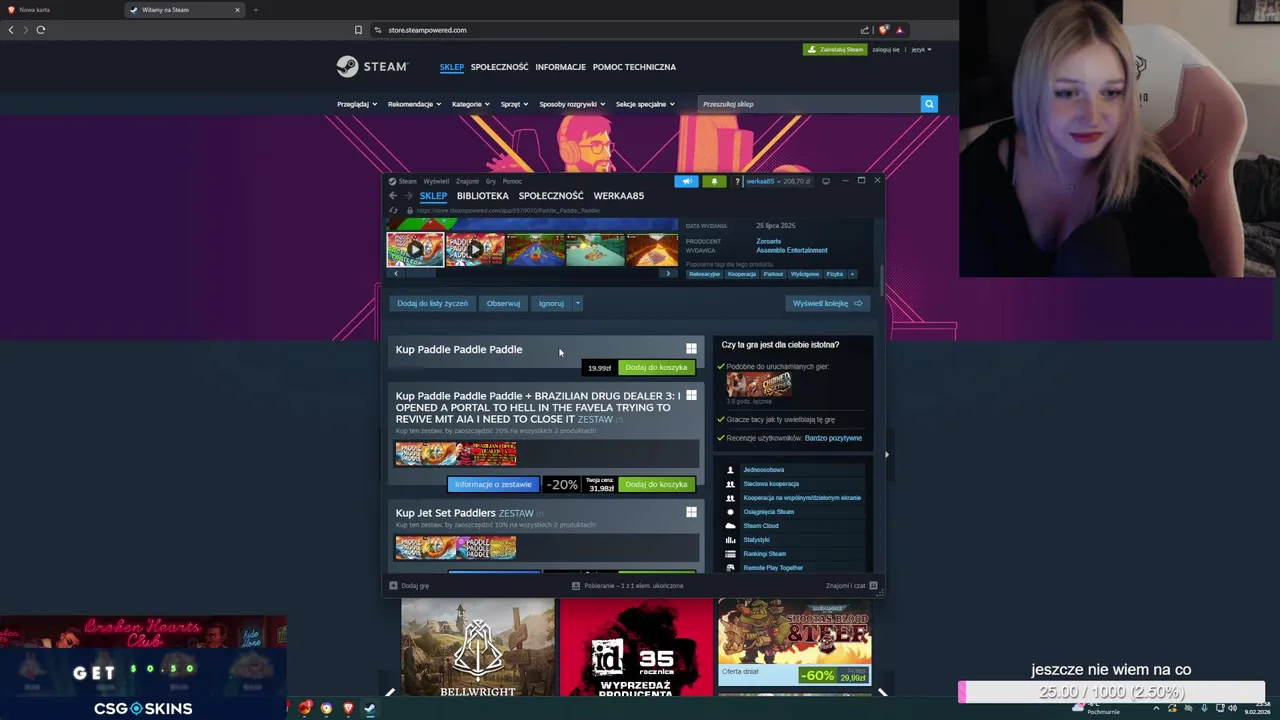Click the zaloguj się link

(884, 49)
